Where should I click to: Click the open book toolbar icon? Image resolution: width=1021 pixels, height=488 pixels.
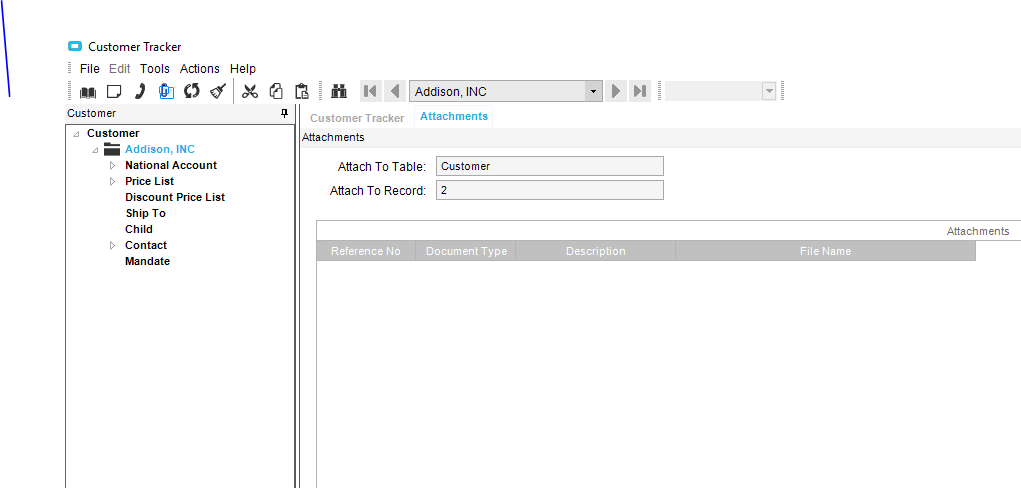(88, 91)
